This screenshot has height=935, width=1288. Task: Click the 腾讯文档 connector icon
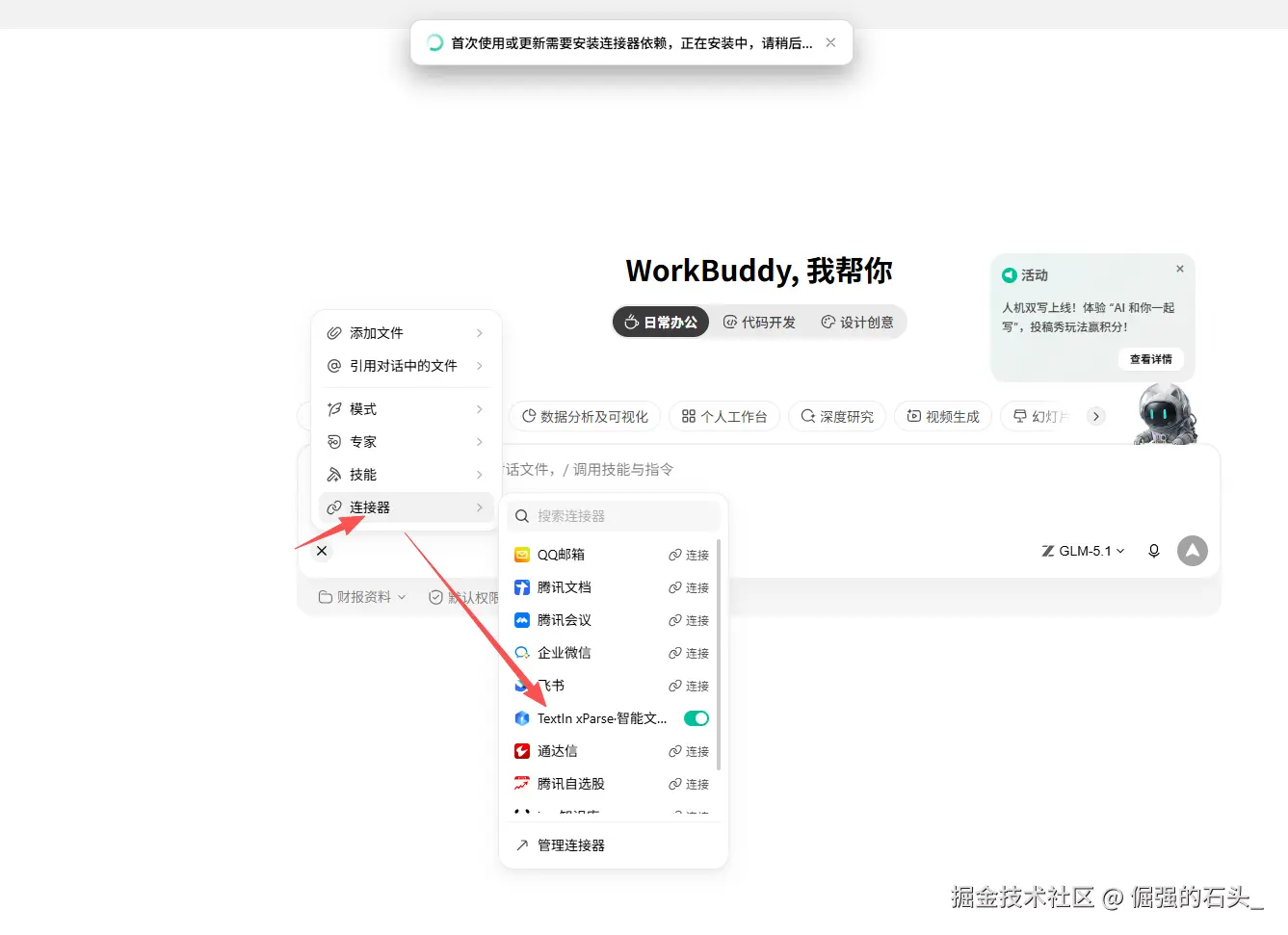[522, 587]
